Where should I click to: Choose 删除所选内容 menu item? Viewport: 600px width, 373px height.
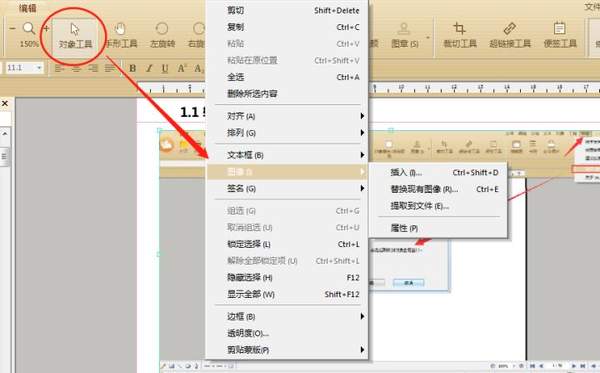pos(287,94)
